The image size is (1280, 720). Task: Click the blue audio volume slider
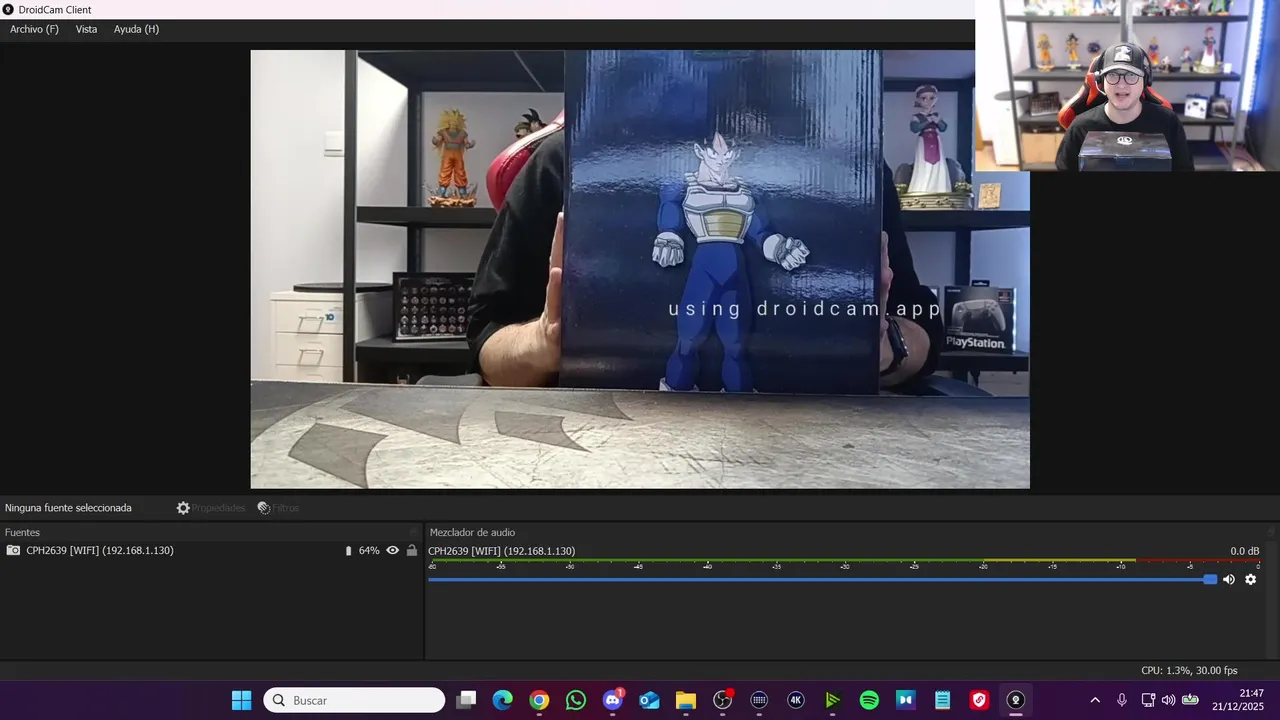(x=822, y=579)
